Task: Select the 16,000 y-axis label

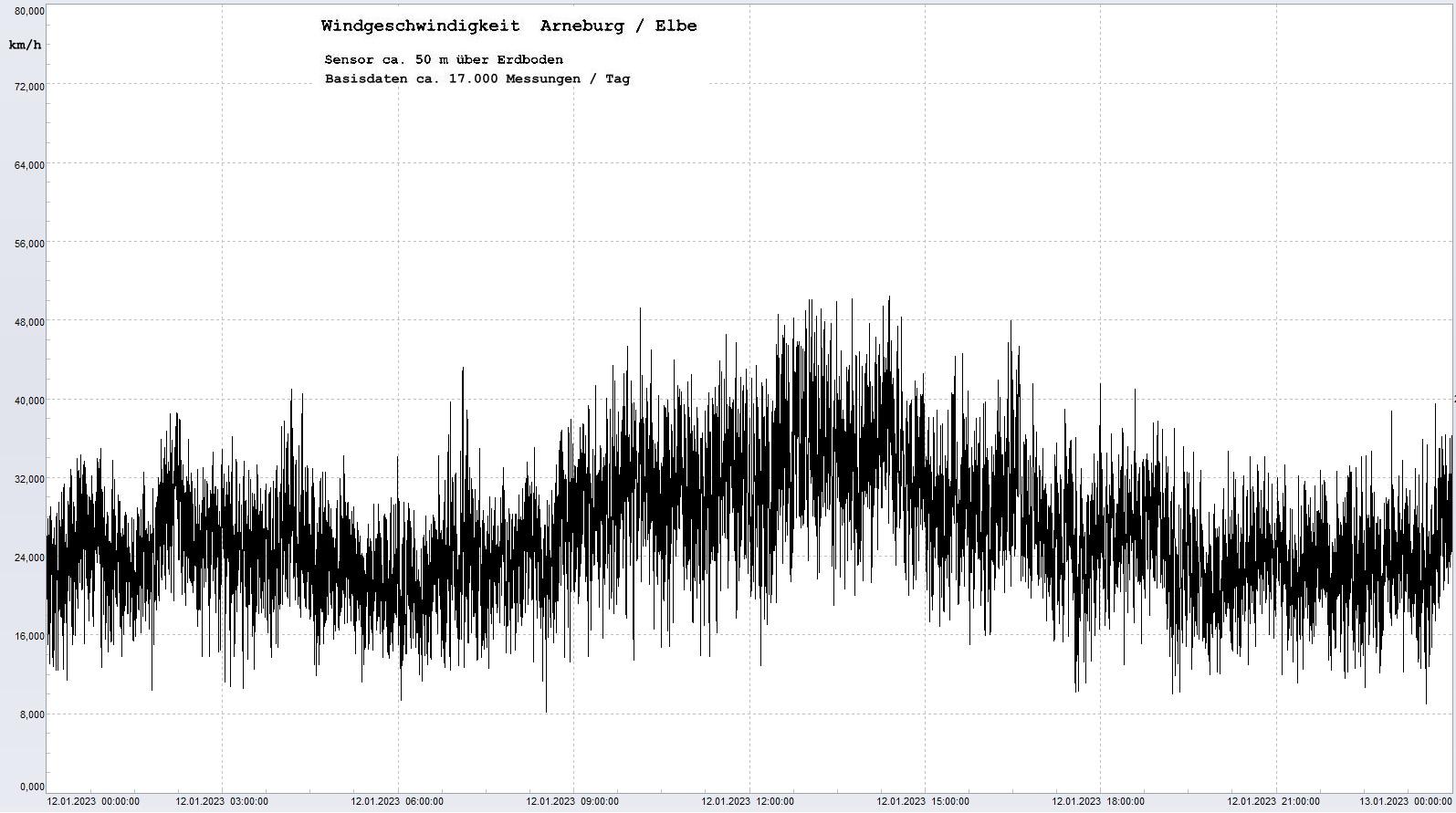Action: pos(28,636)
